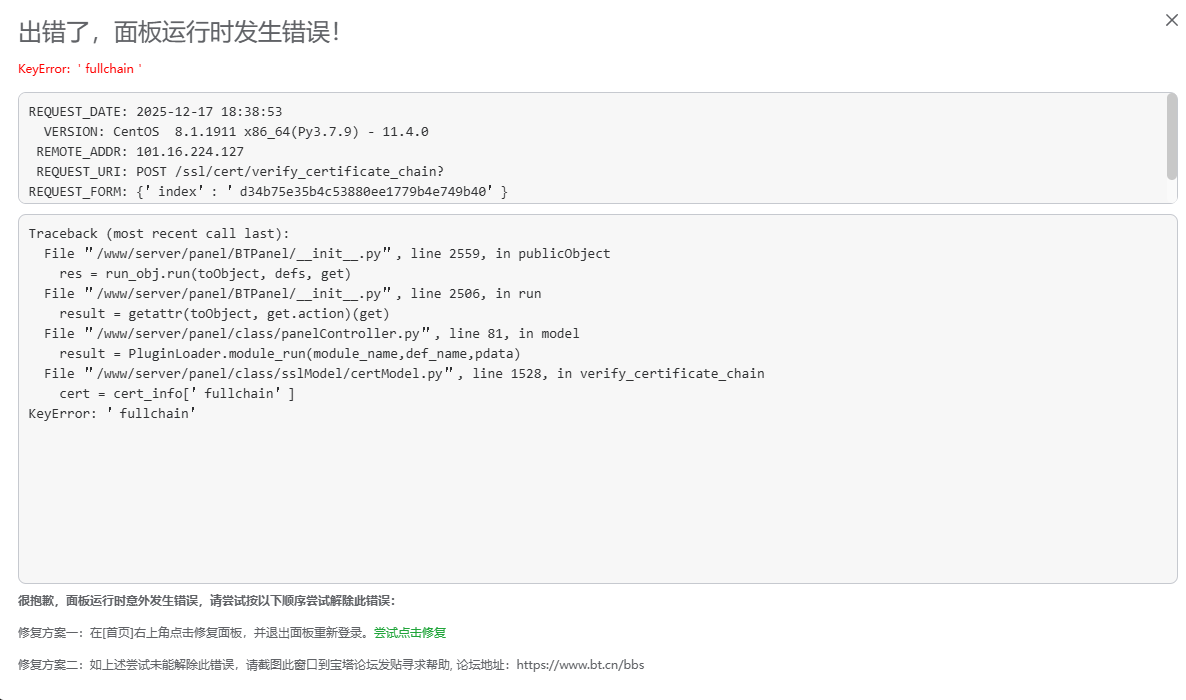The width and height of the screenshot is (1186, 700).
Task: Click the __init__.py line 2559 entry
Action: coord(330,253)
